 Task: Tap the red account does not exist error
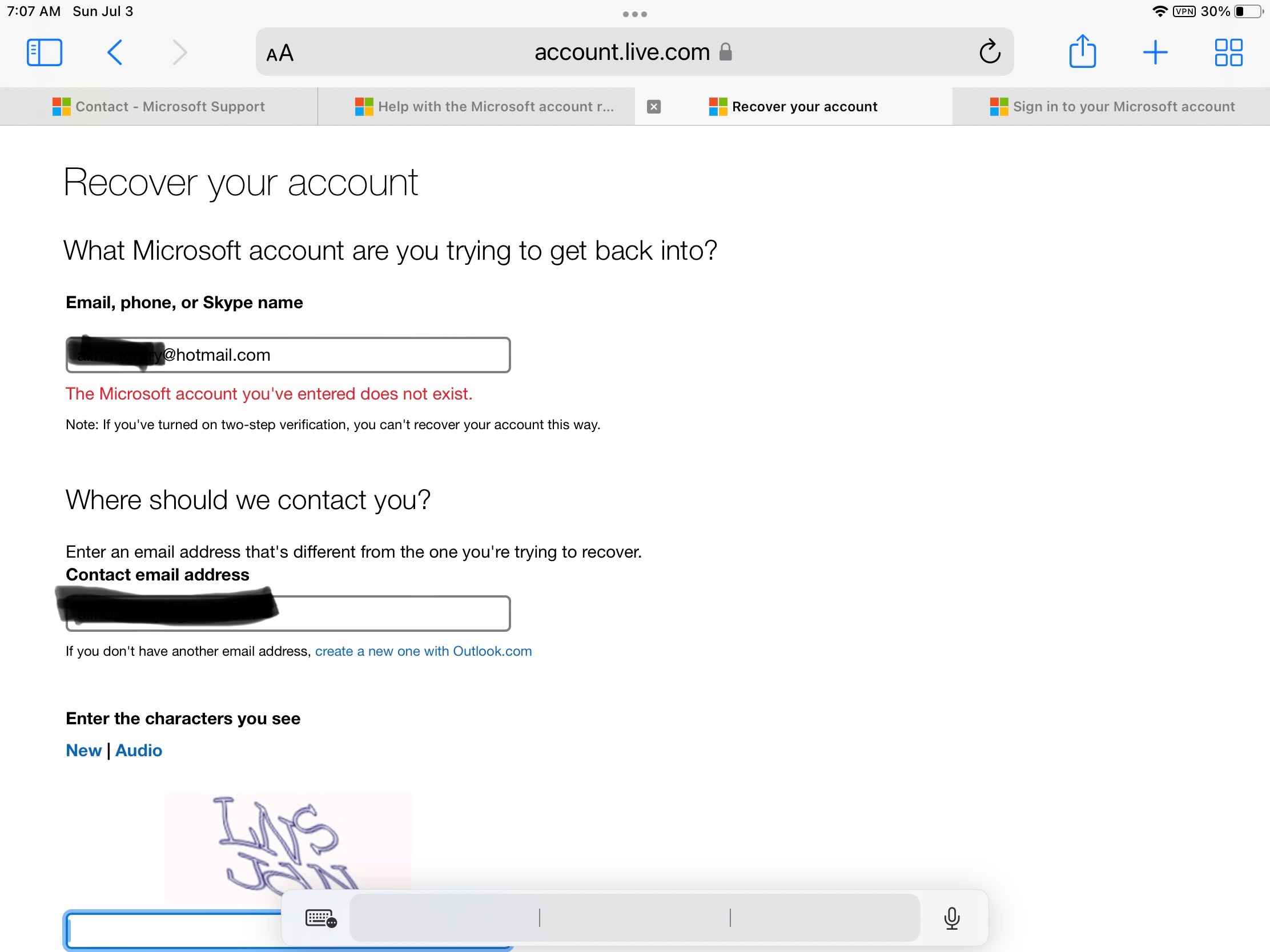pyautogui.click(x=269, y=394)
